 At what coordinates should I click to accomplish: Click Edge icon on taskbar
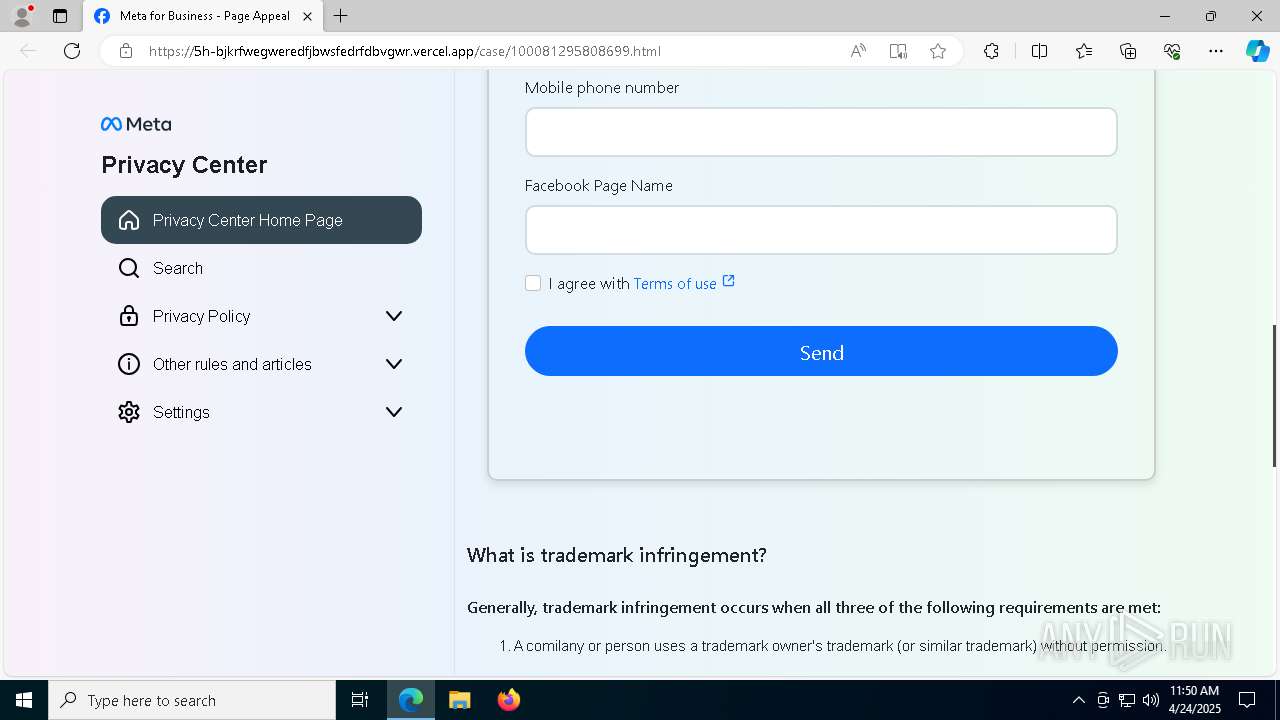(411, 700)
